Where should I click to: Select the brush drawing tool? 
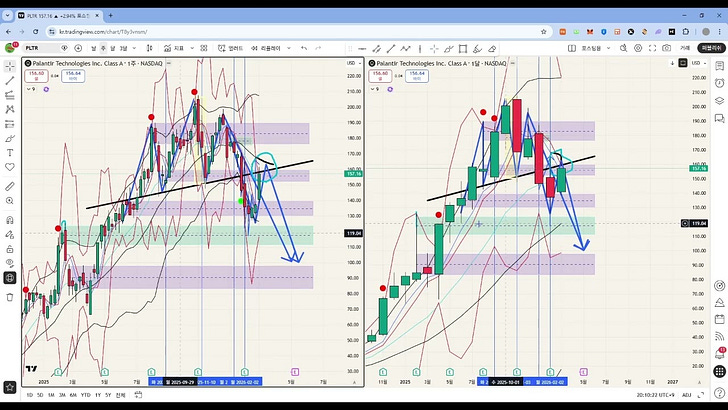[10, 138]
